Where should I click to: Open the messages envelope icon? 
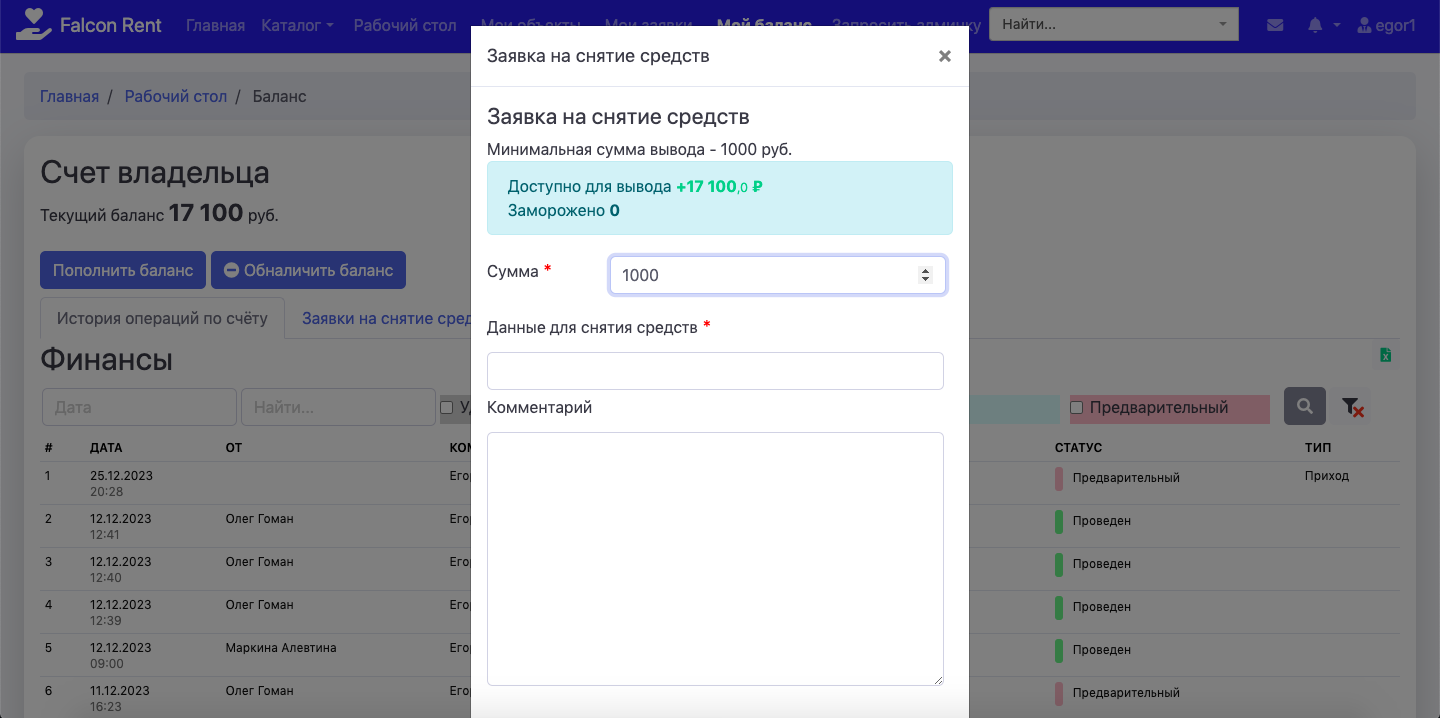(x=1275, y=26)
